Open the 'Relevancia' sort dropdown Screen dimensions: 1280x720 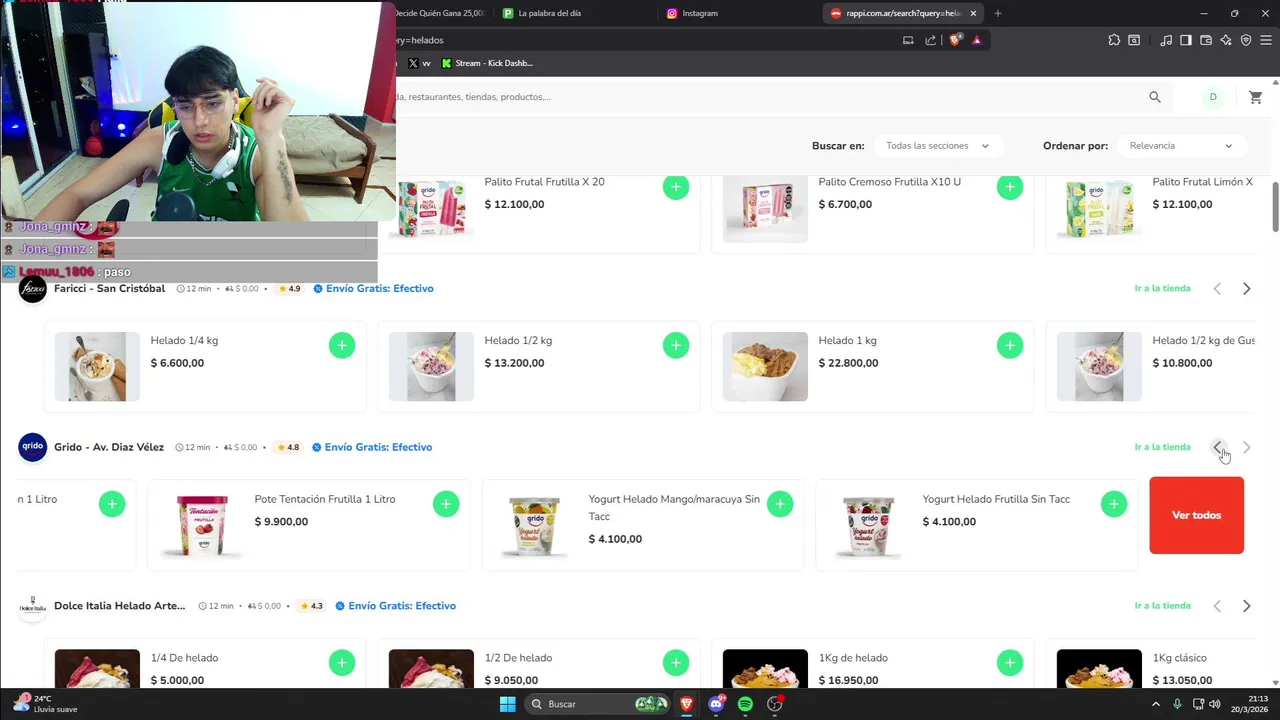(x=1181, y=146)
